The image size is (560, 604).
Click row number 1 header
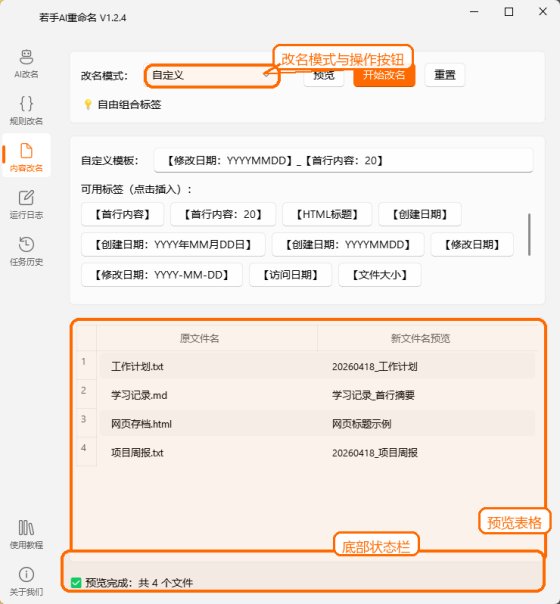click(x=86, y=365)
